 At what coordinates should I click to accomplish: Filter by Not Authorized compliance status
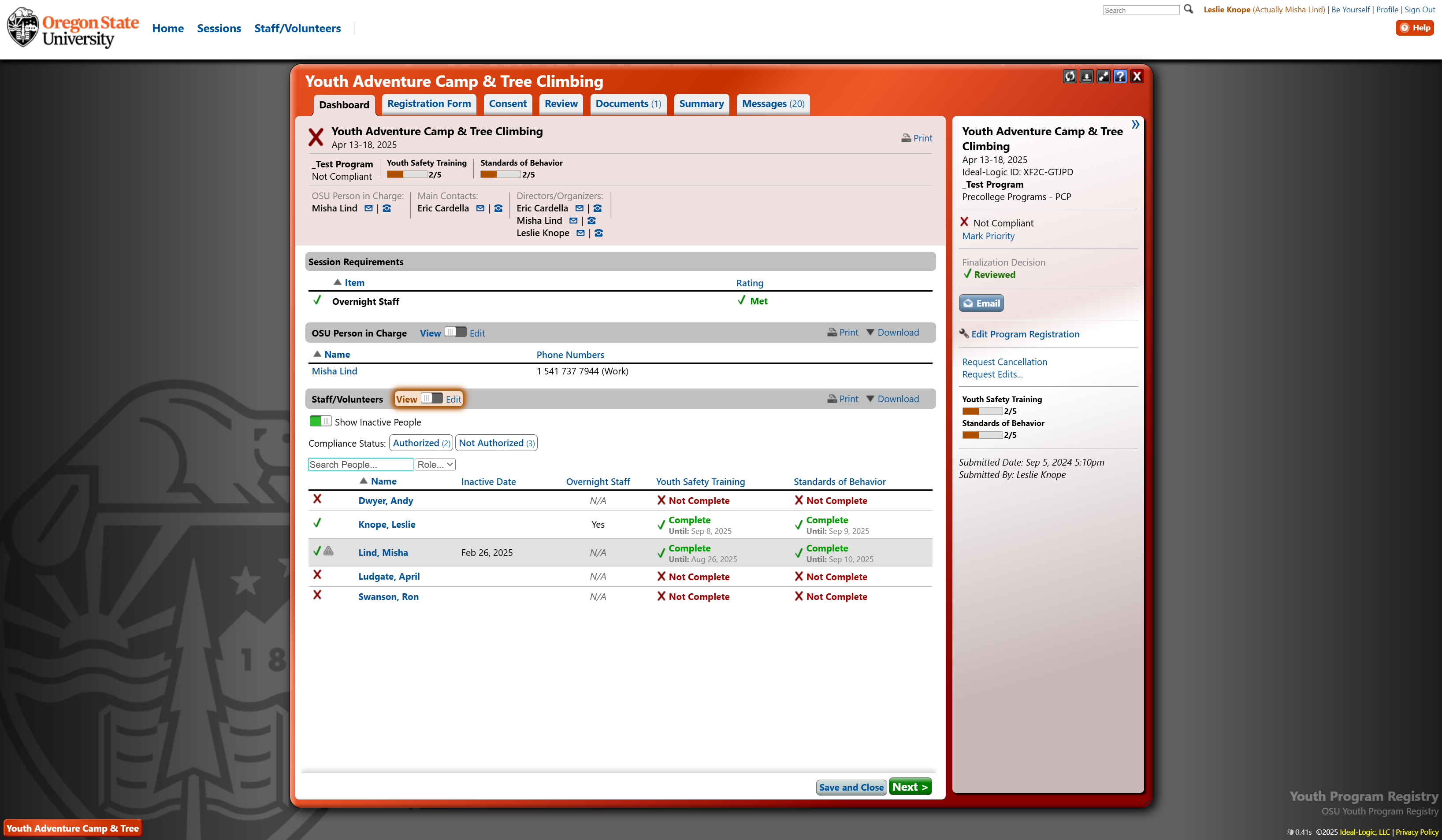tap(496, 443)
